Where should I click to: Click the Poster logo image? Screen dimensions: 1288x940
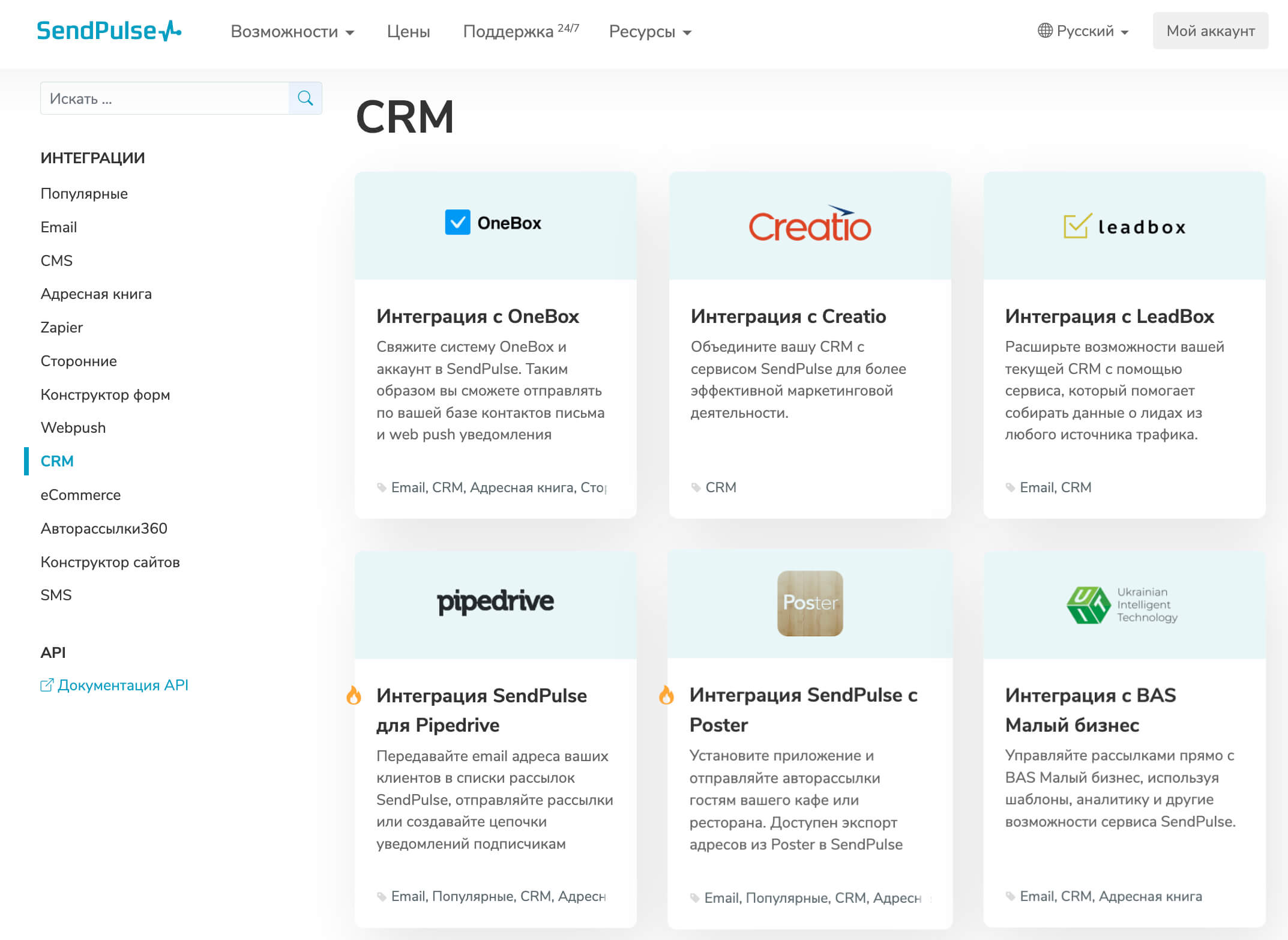(810, 603)
